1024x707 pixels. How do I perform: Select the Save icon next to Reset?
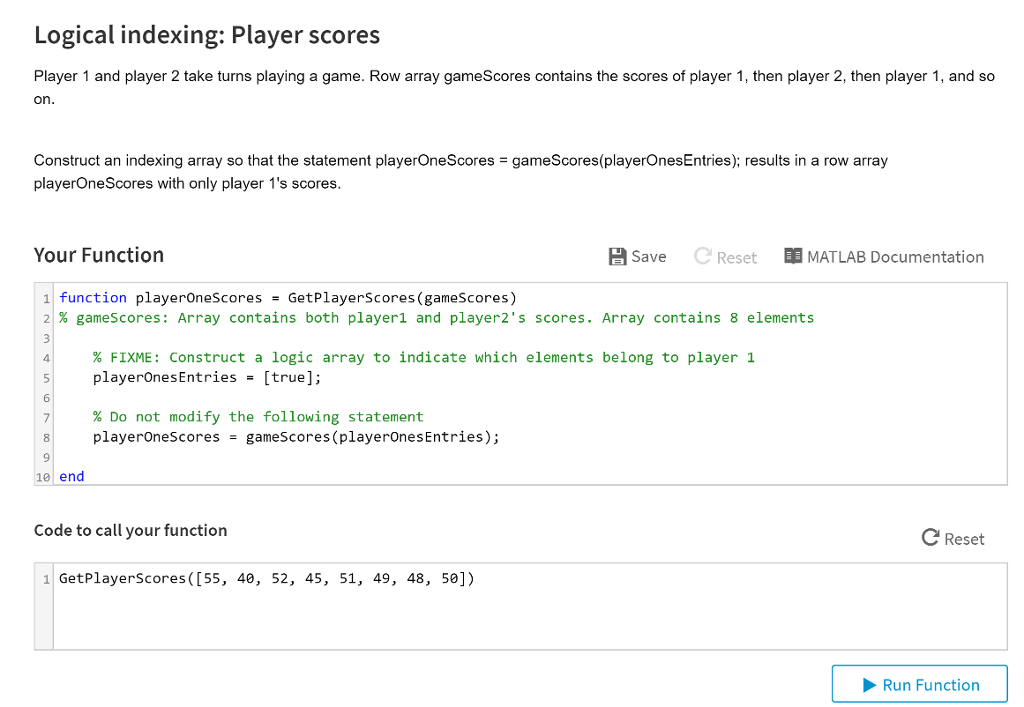[617, 257]
